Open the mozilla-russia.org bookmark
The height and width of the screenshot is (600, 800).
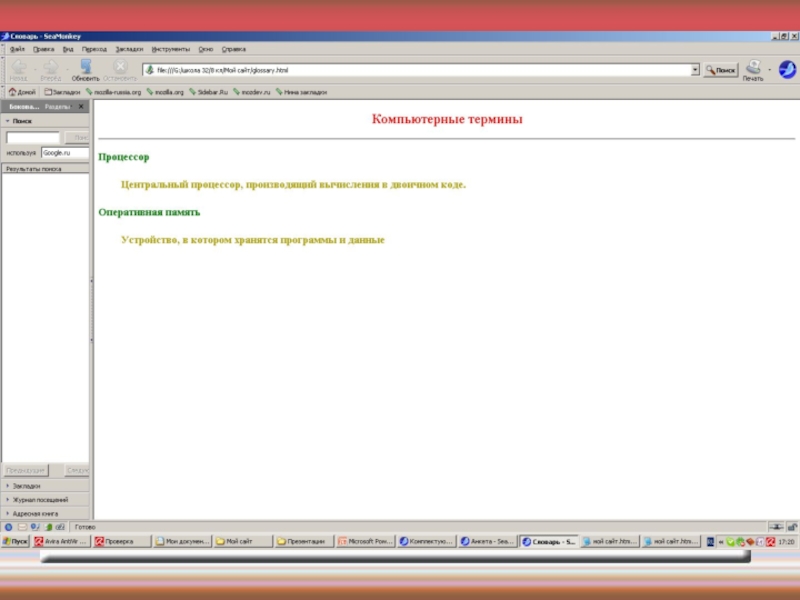[113, 92]
